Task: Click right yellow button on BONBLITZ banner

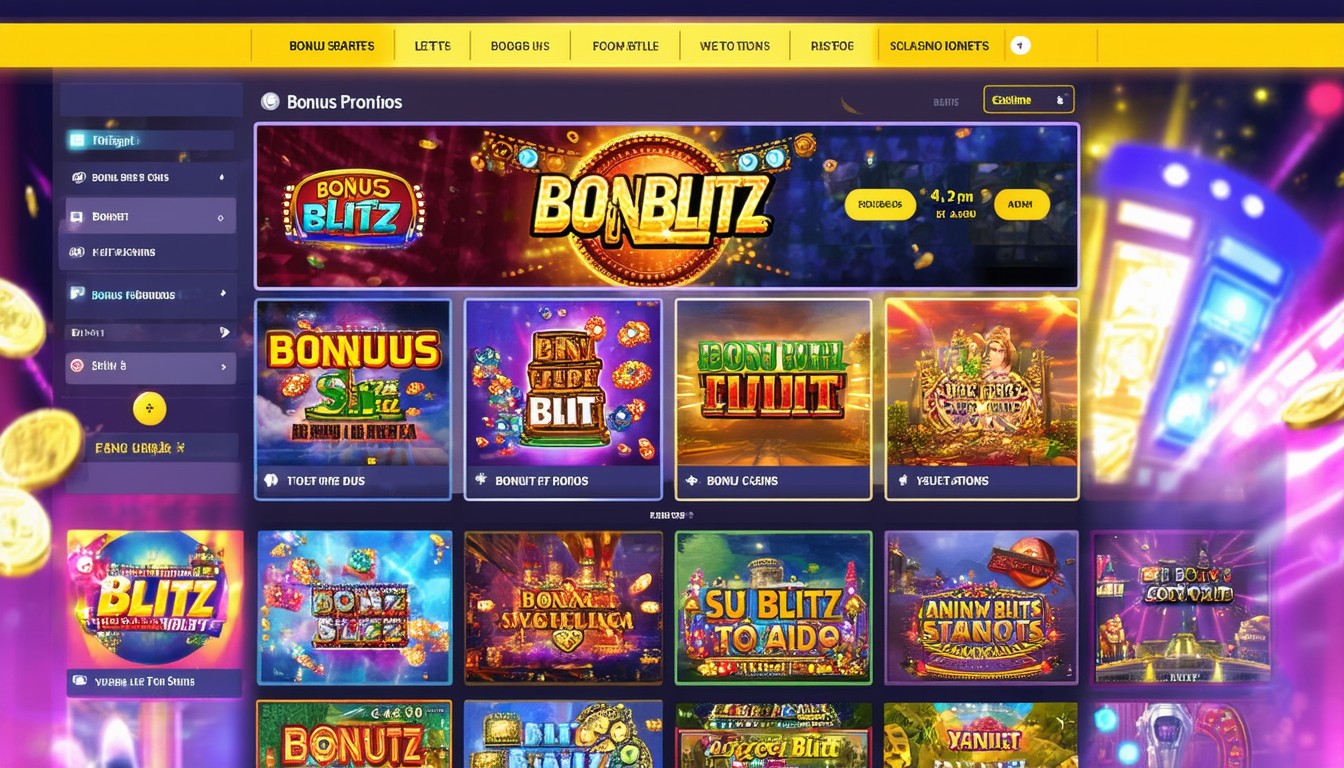Action: 1021,204
